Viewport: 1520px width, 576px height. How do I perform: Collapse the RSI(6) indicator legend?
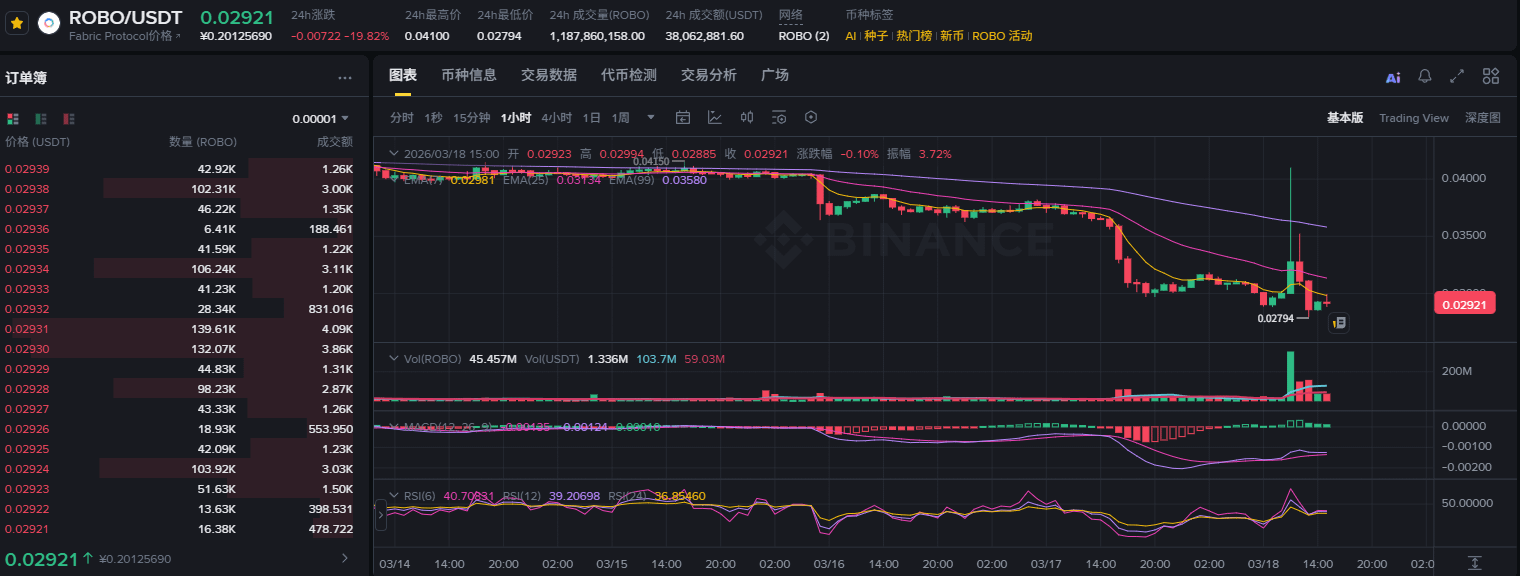(x=393, y=495)
